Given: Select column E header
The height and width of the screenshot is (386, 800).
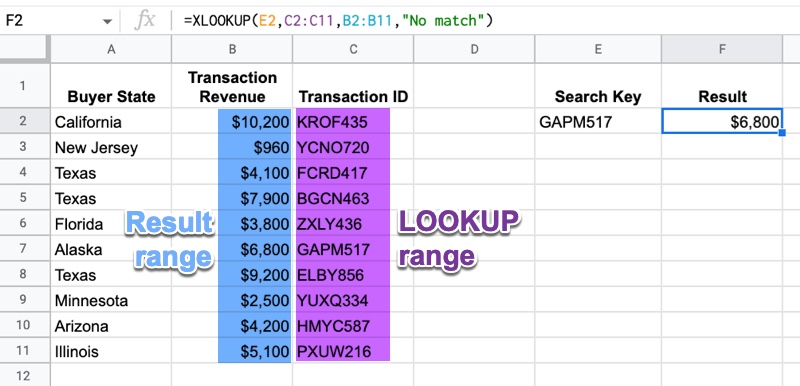Looking at the screenshot, I should click(598, 49).
